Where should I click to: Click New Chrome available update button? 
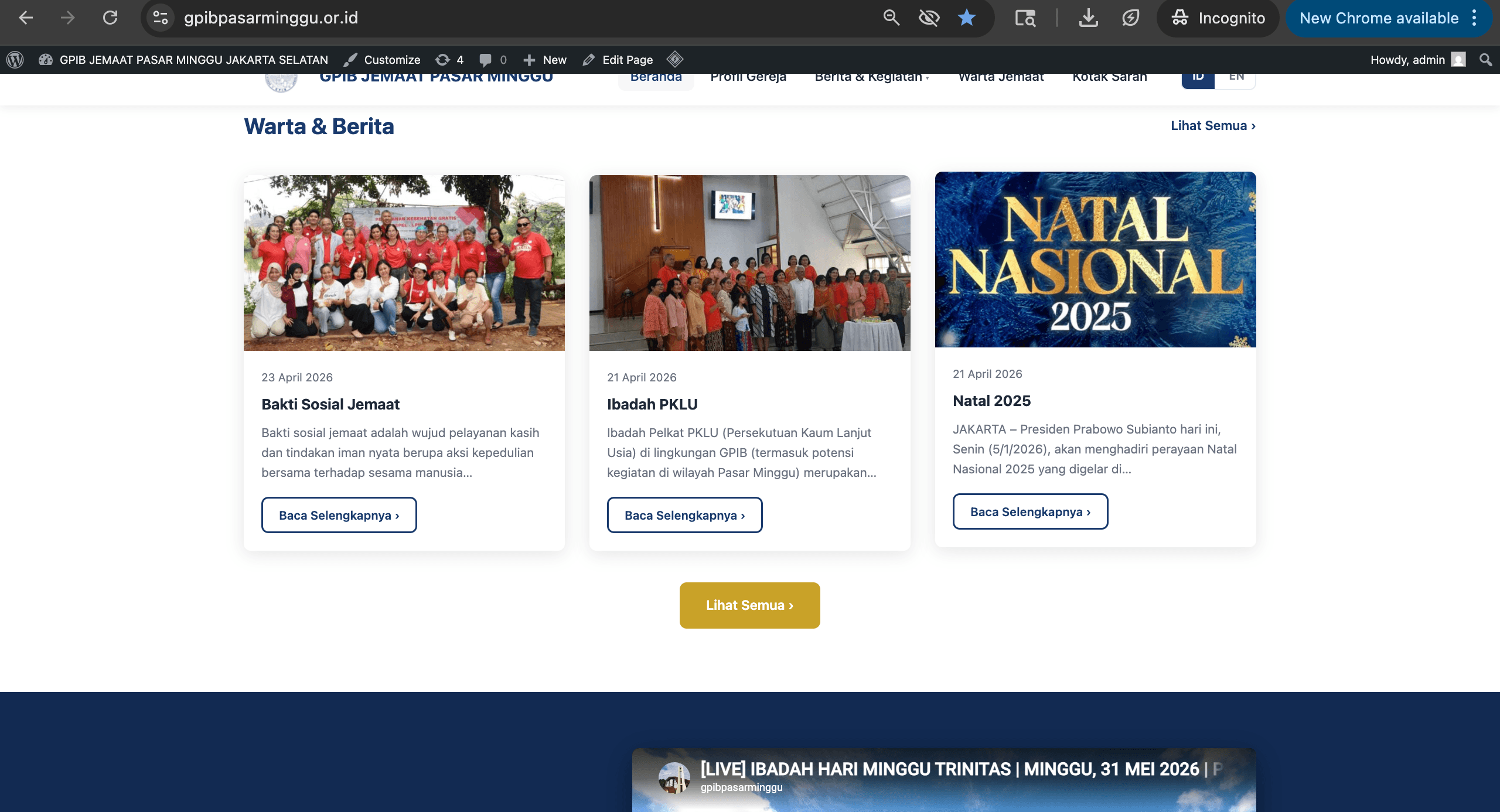(x=1379, y=18)
